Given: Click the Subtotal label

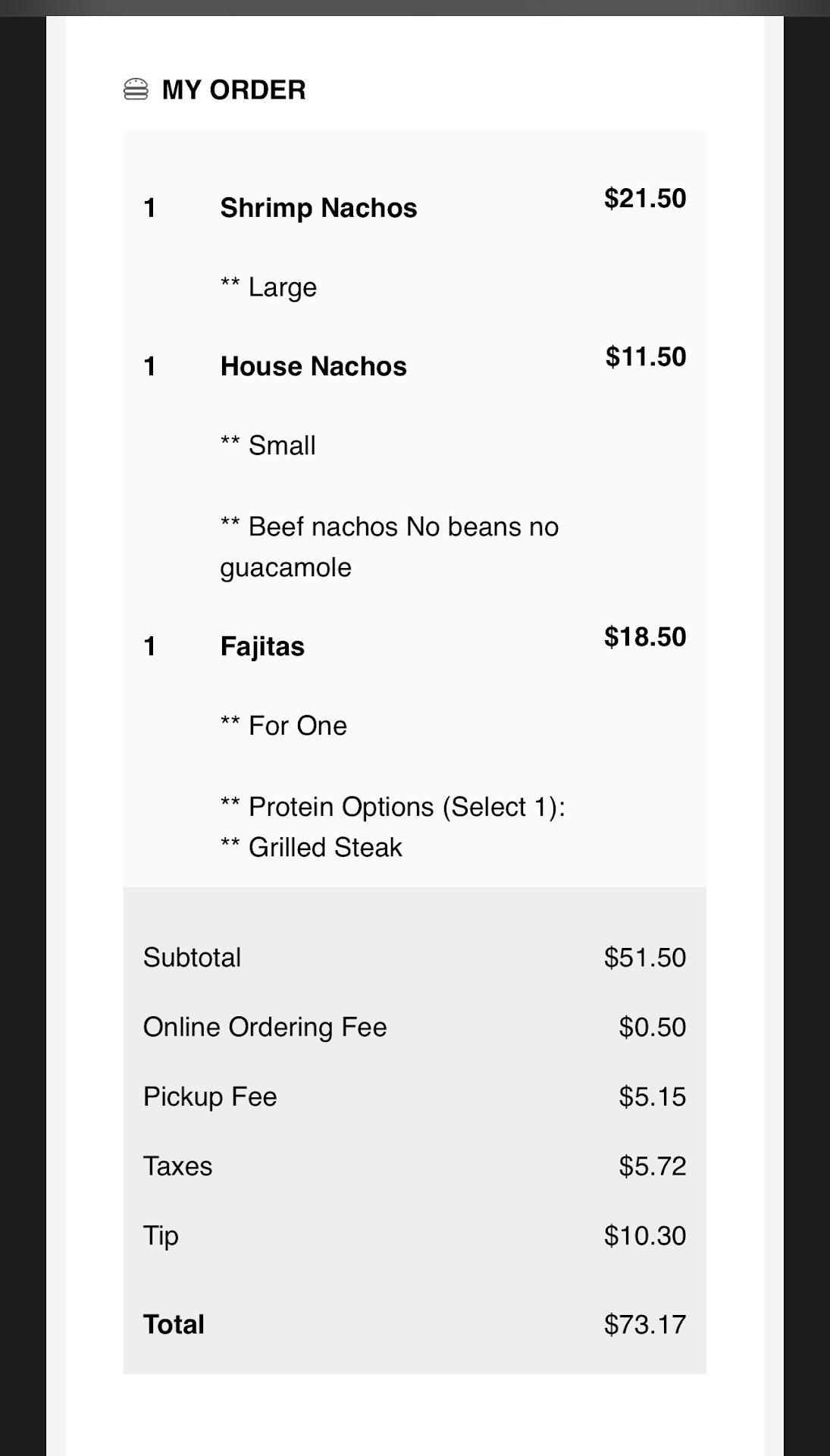Looking at the screenshot, I should (192, 958).
